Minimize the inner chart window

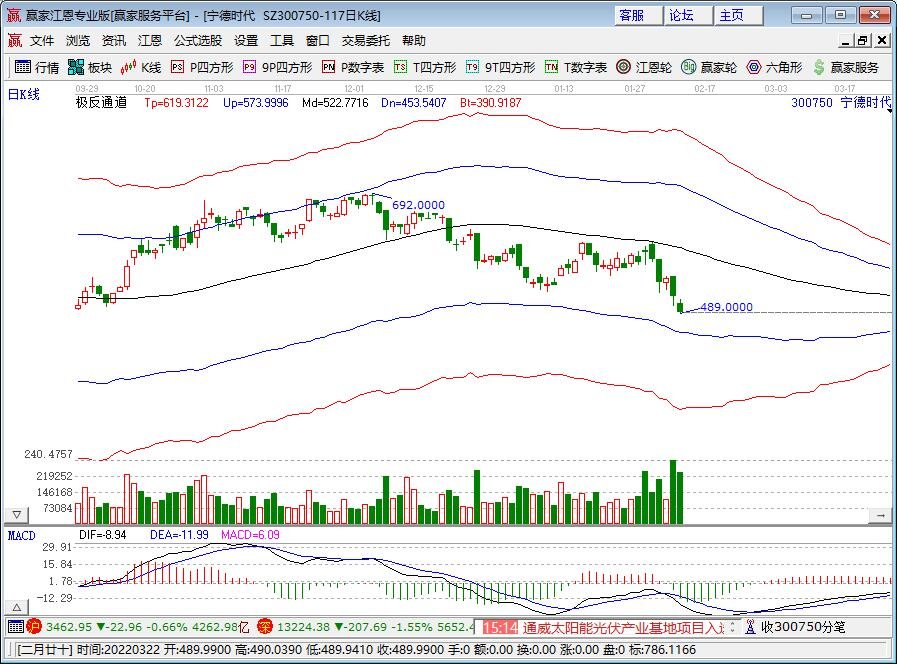click(847, 41)
